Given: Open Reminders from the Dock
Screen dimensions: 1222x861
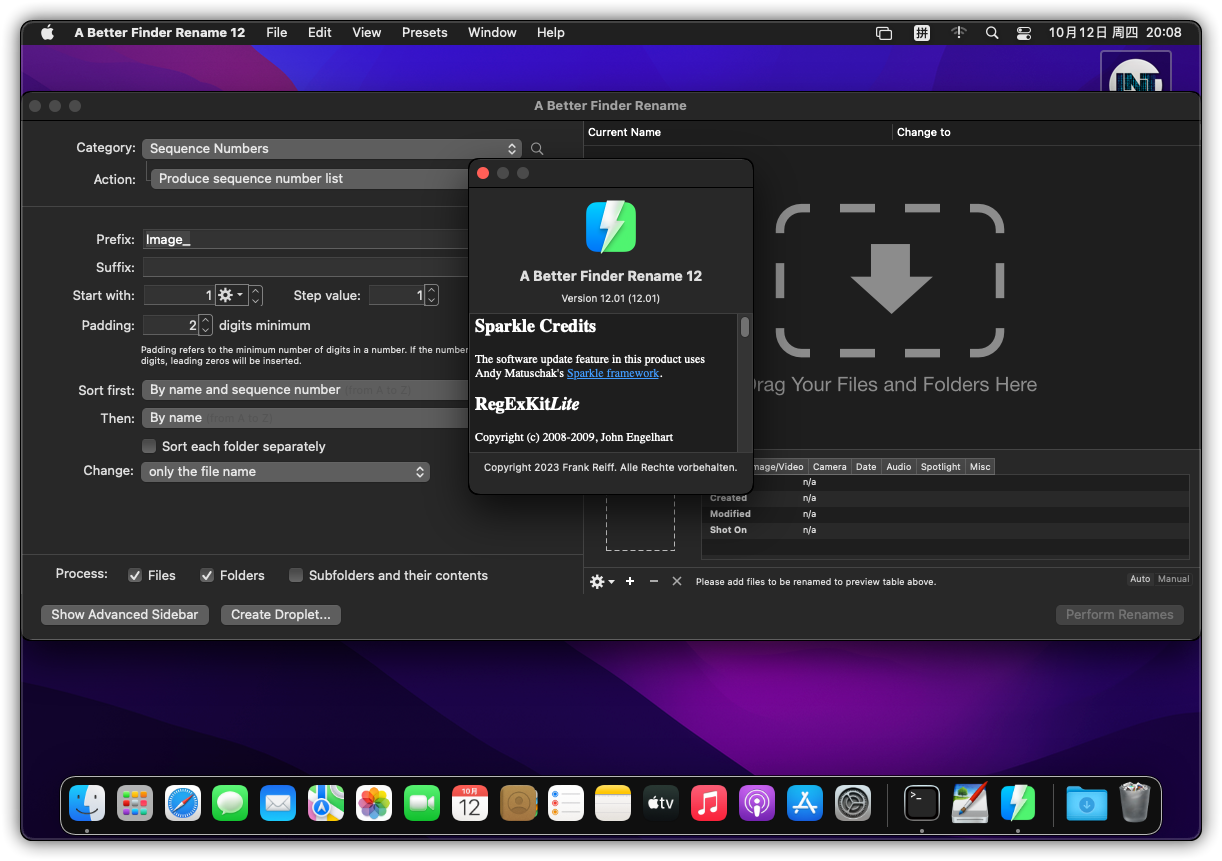Looking at the screenshot, I should [566, 803].
